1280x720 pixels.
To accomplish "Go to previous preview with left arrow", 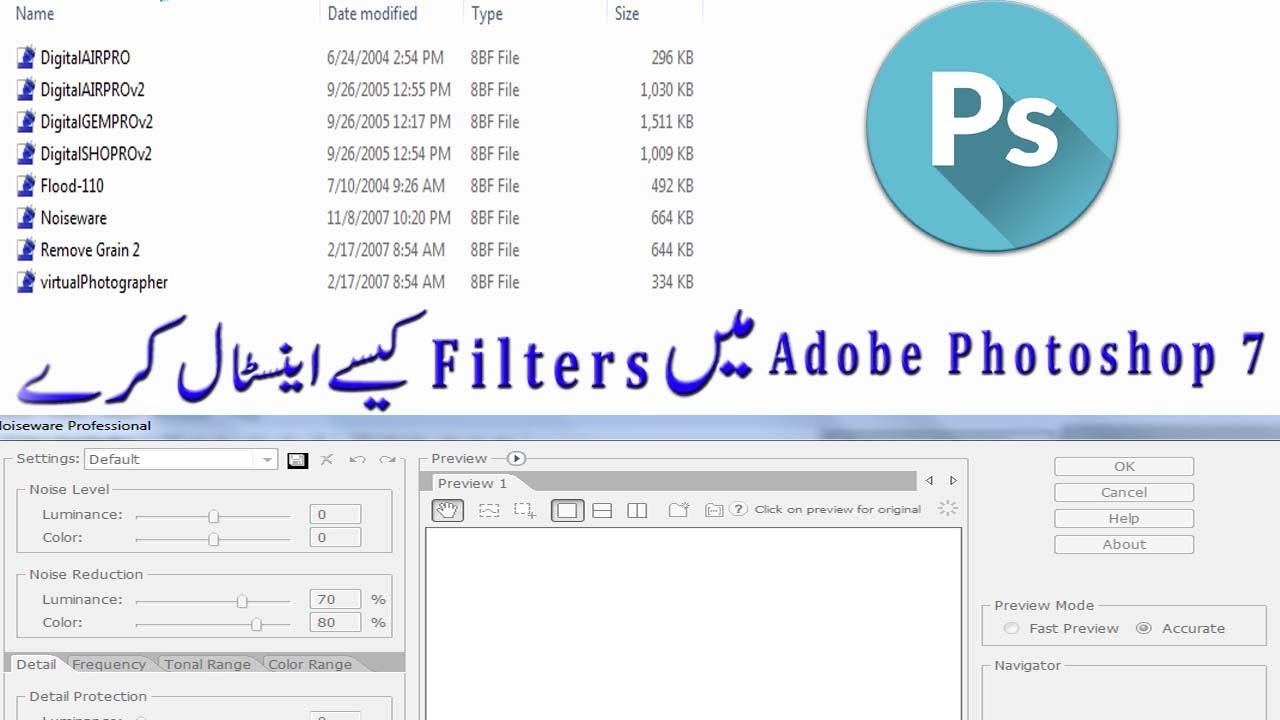I will click(x=929, y=481).
